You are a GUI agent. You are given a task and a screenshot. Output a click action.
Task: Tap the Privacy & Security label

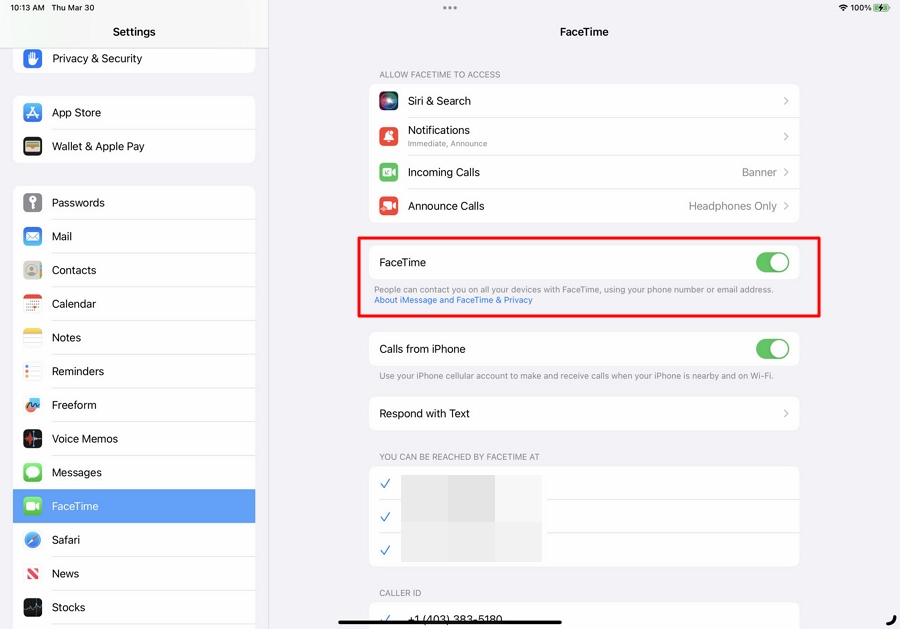coord(97,59)
